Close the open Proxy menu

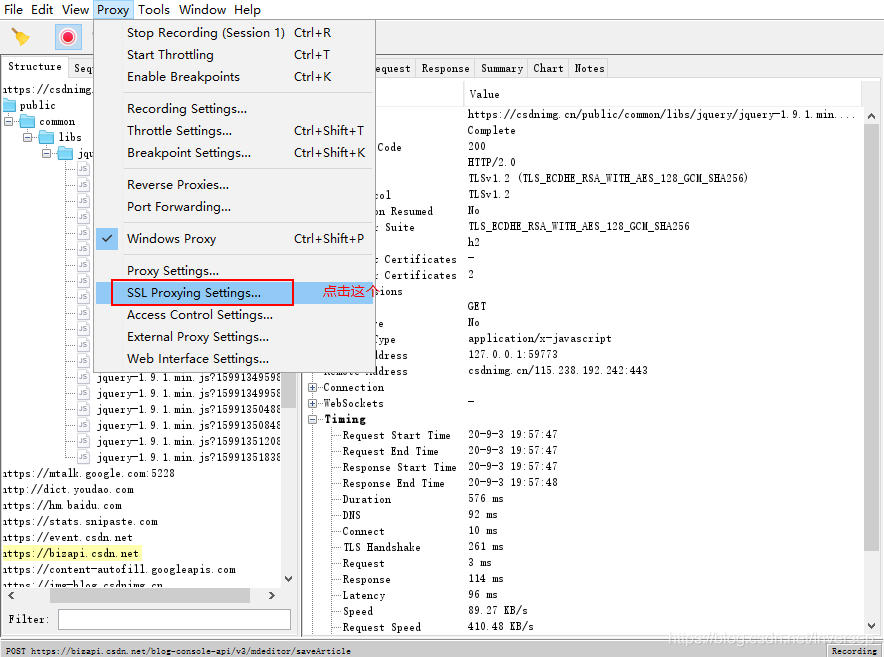click(113, 10)
